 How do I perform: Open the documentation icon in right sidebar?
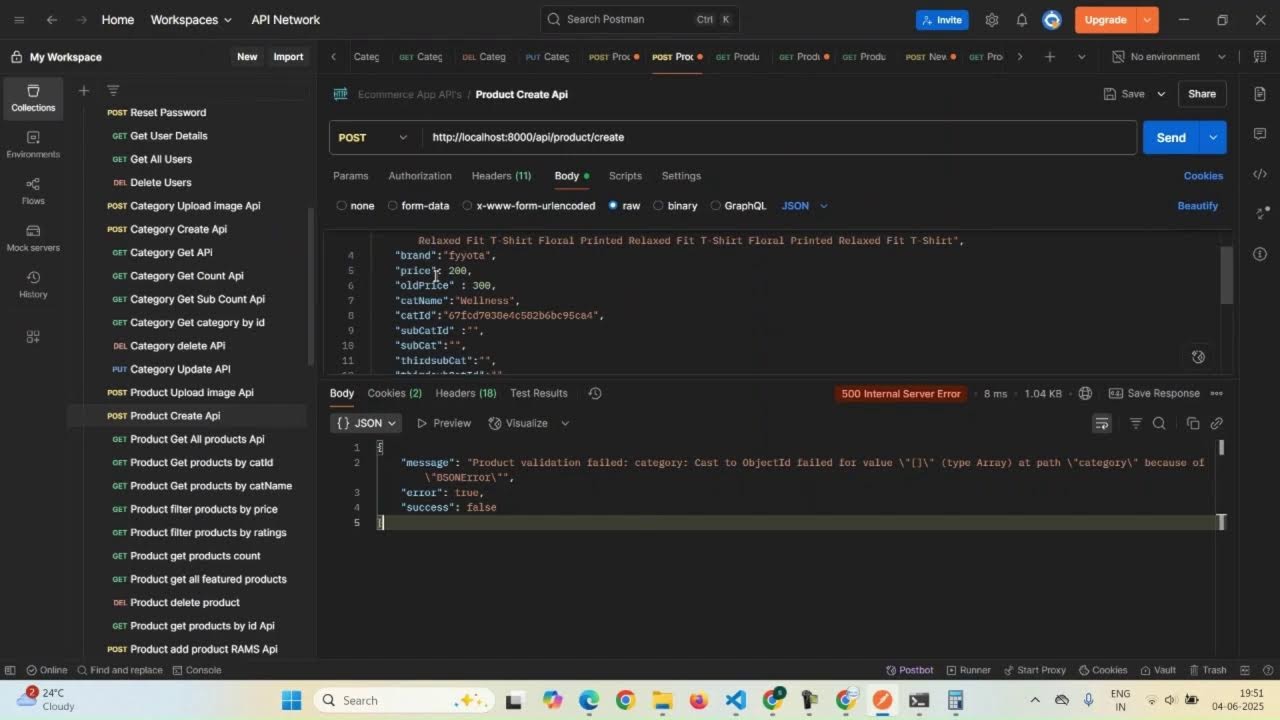click(1259, 93)
